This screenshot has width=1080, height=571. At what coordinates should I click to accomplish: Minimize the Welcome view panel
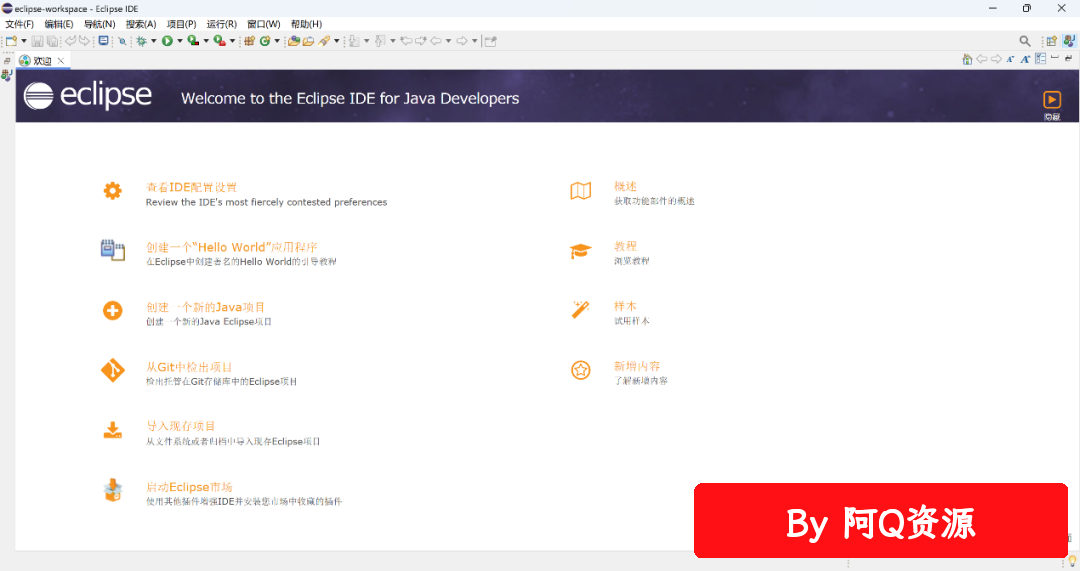pos(1055,59)
